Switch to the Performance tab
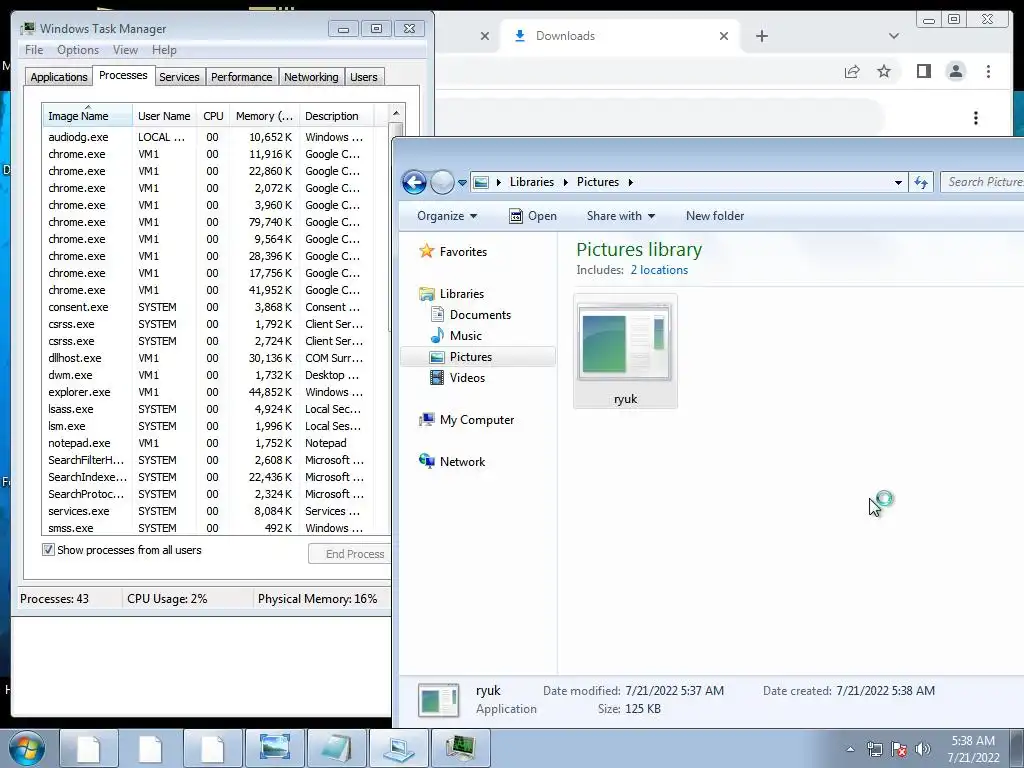The image size is (1024, 768). pos(241,77)
